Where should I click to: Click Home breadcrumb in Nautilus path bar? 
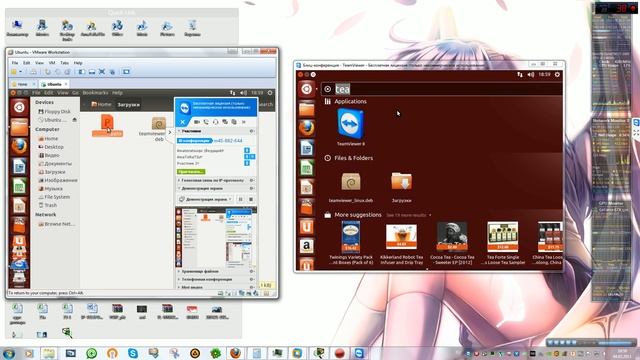pos(101,104)
